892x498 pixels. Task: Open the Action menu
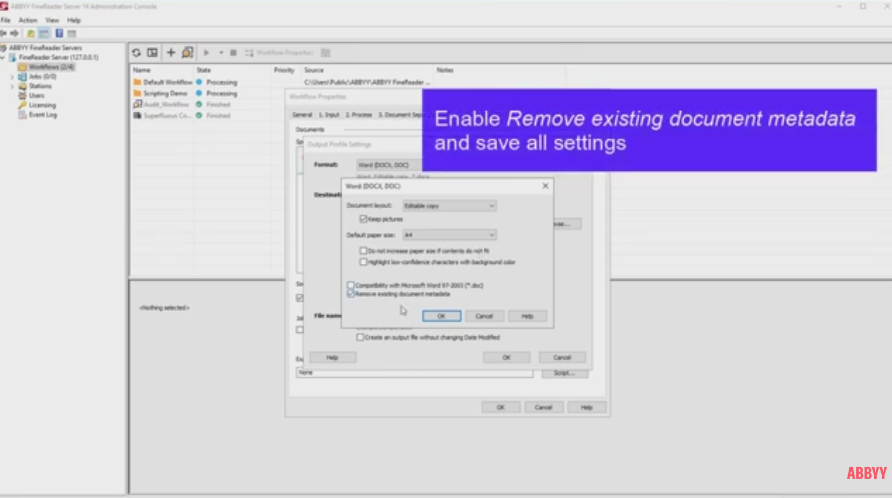[x=28, y=20]
